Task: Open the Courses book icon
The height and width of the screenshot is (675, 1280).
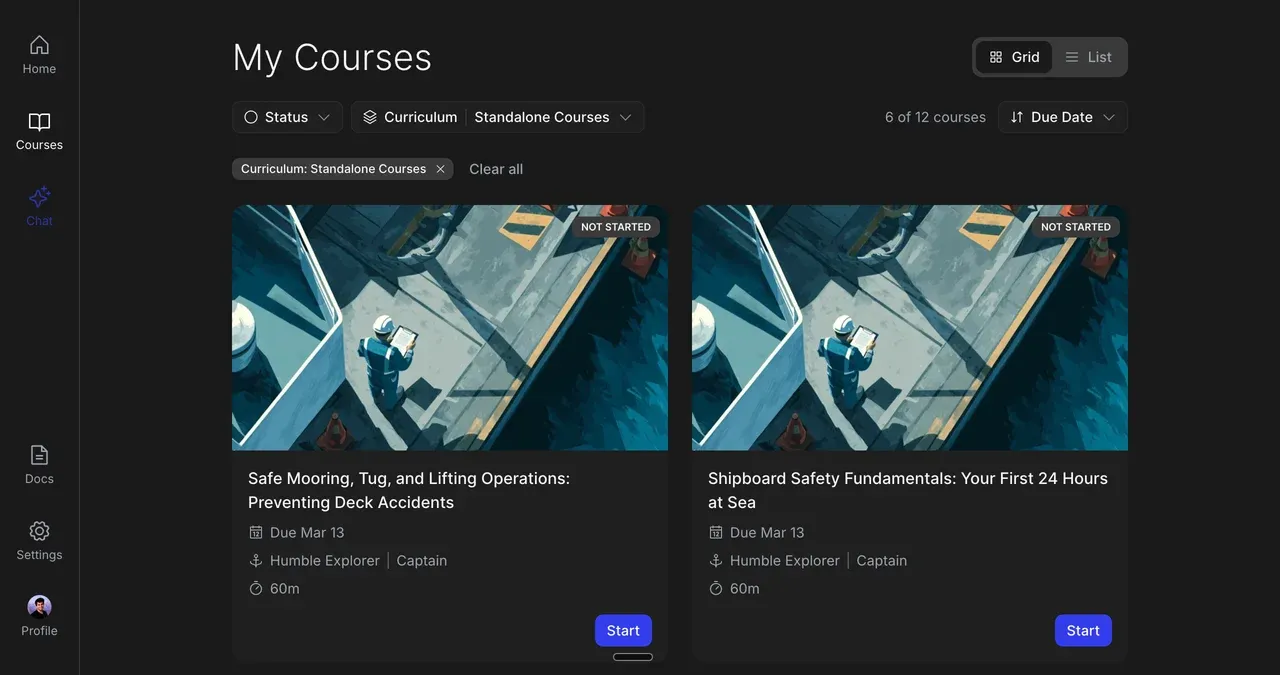Action: coord(39,122)
